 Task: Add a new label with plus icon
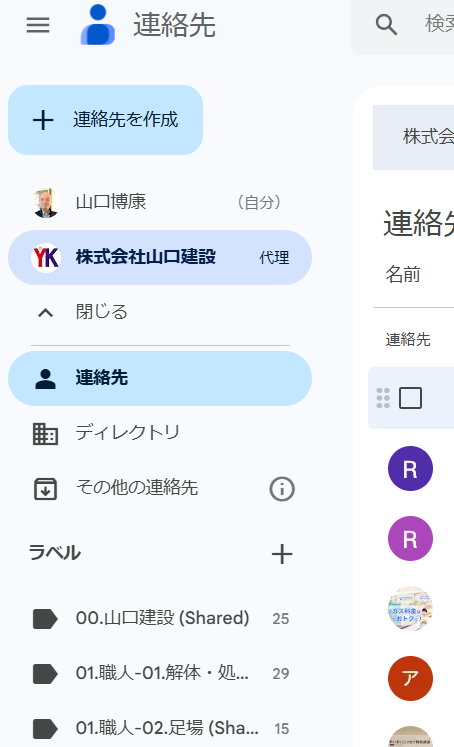click(282, 554)
